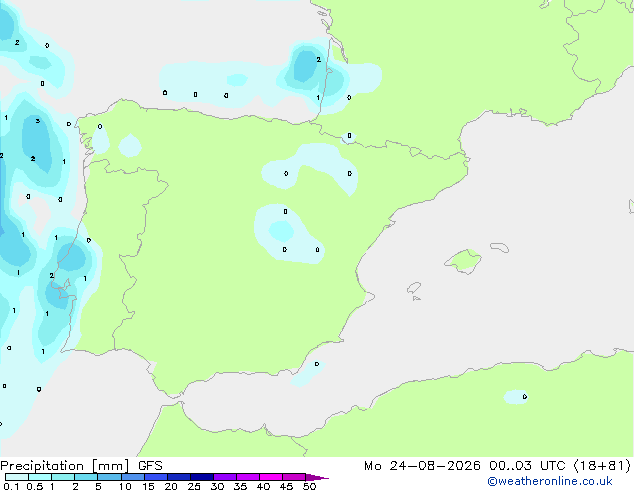Click the 40–45 mm magenta legend swatch

click(271, 477)
